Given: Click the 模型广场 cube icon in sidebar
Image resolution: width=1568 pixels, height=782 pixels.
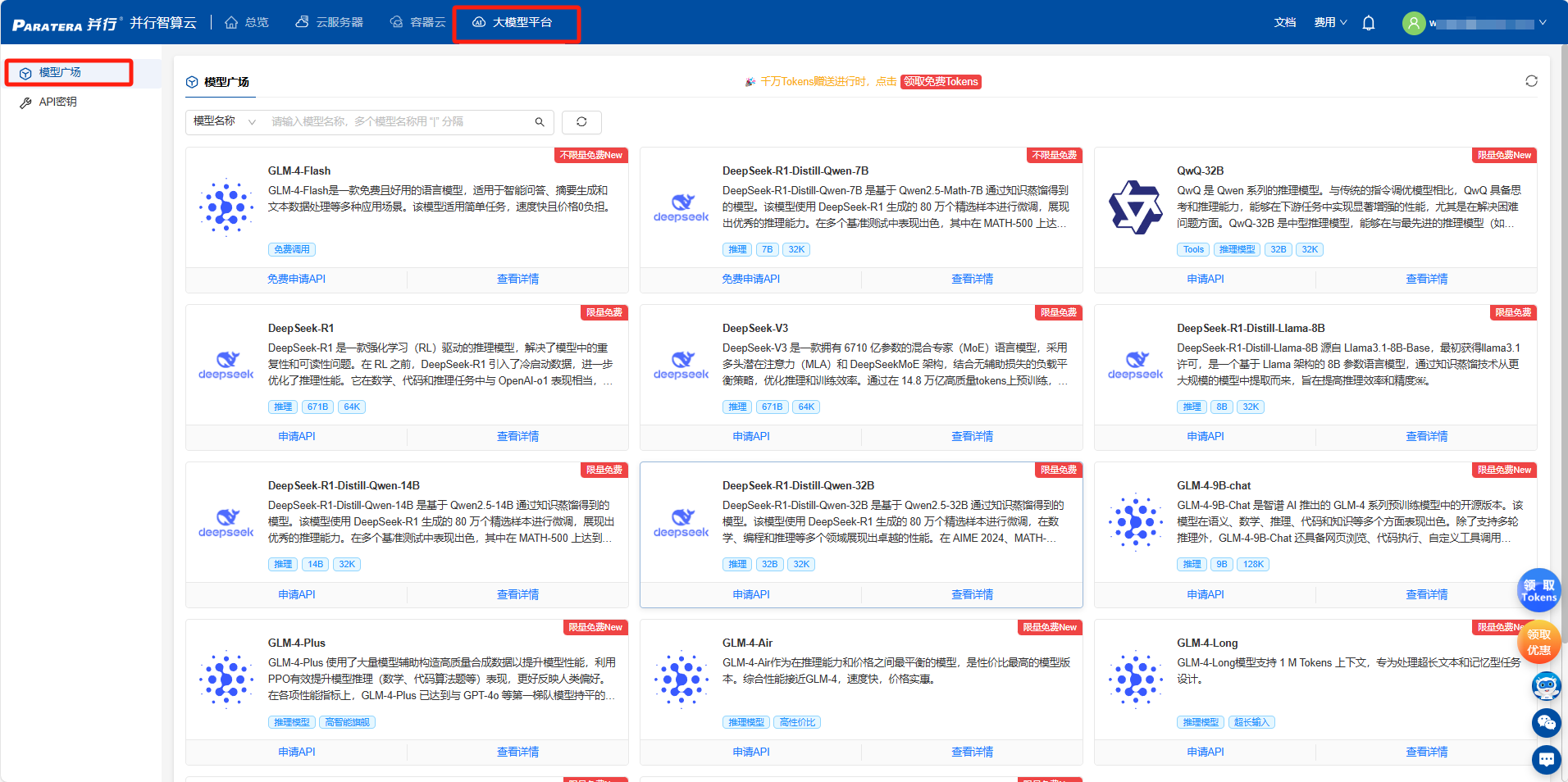Looking at the screenshot, I should 25,73.
